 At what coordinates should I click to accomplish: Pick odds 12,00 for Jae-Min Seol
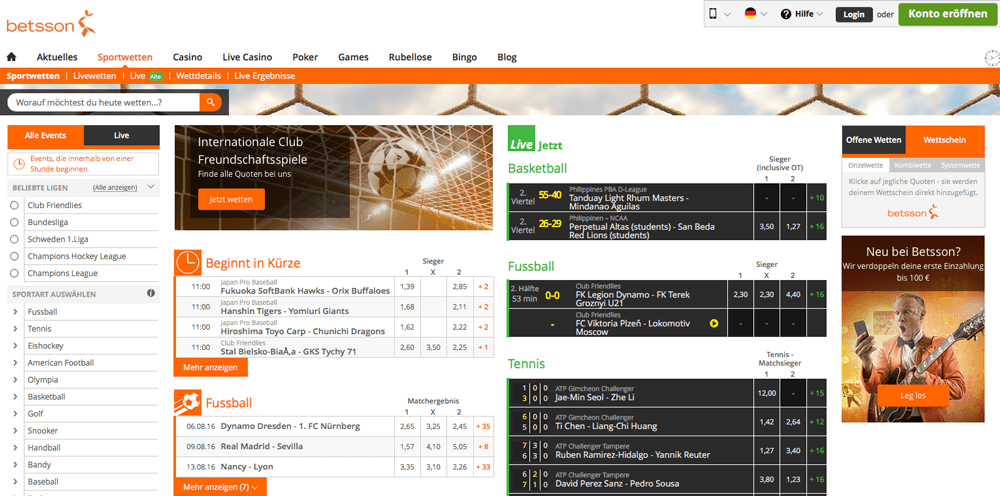(x=767, y=393)
